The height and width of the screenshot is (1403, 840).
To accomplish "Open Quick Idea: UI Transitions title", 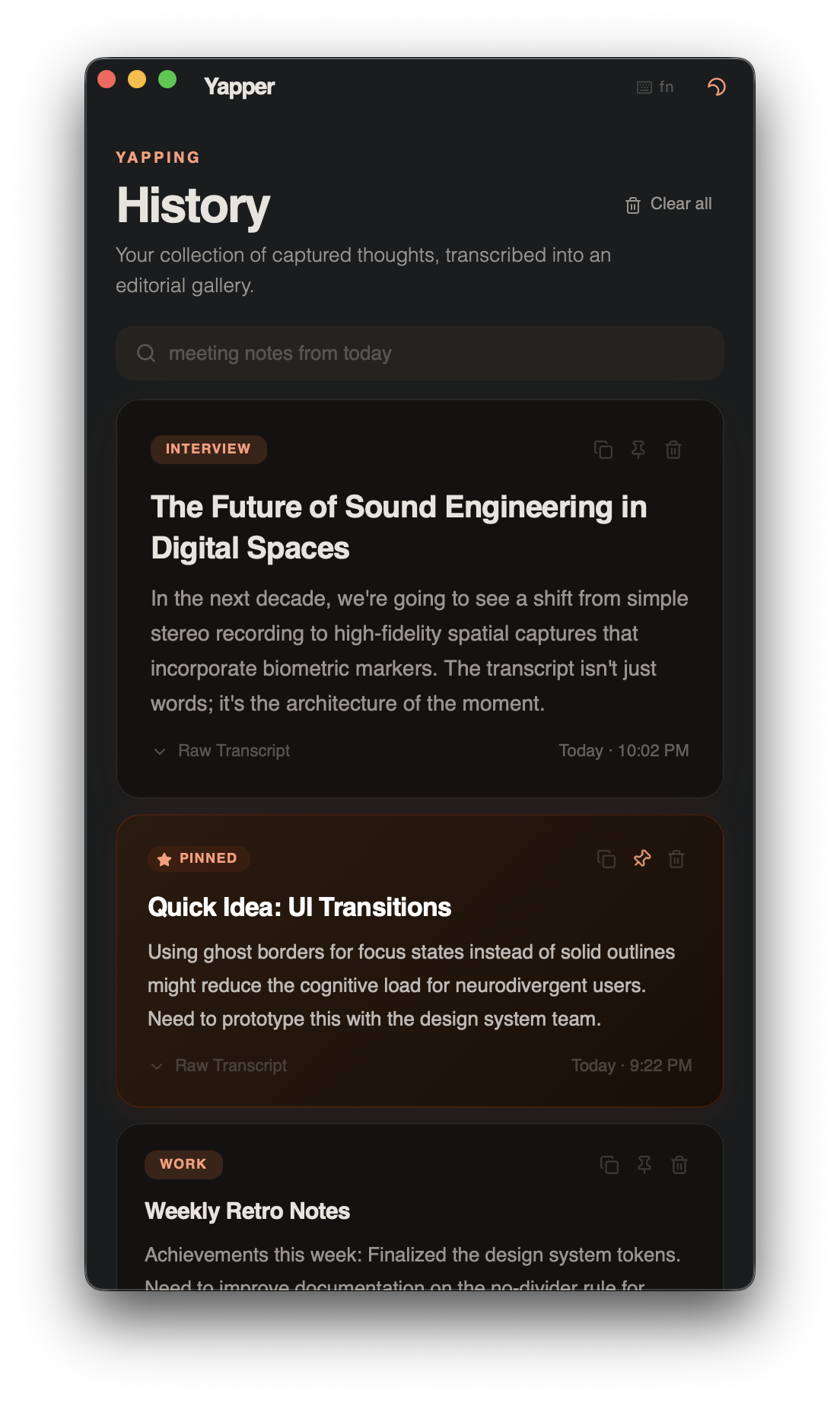I will 300,907.
